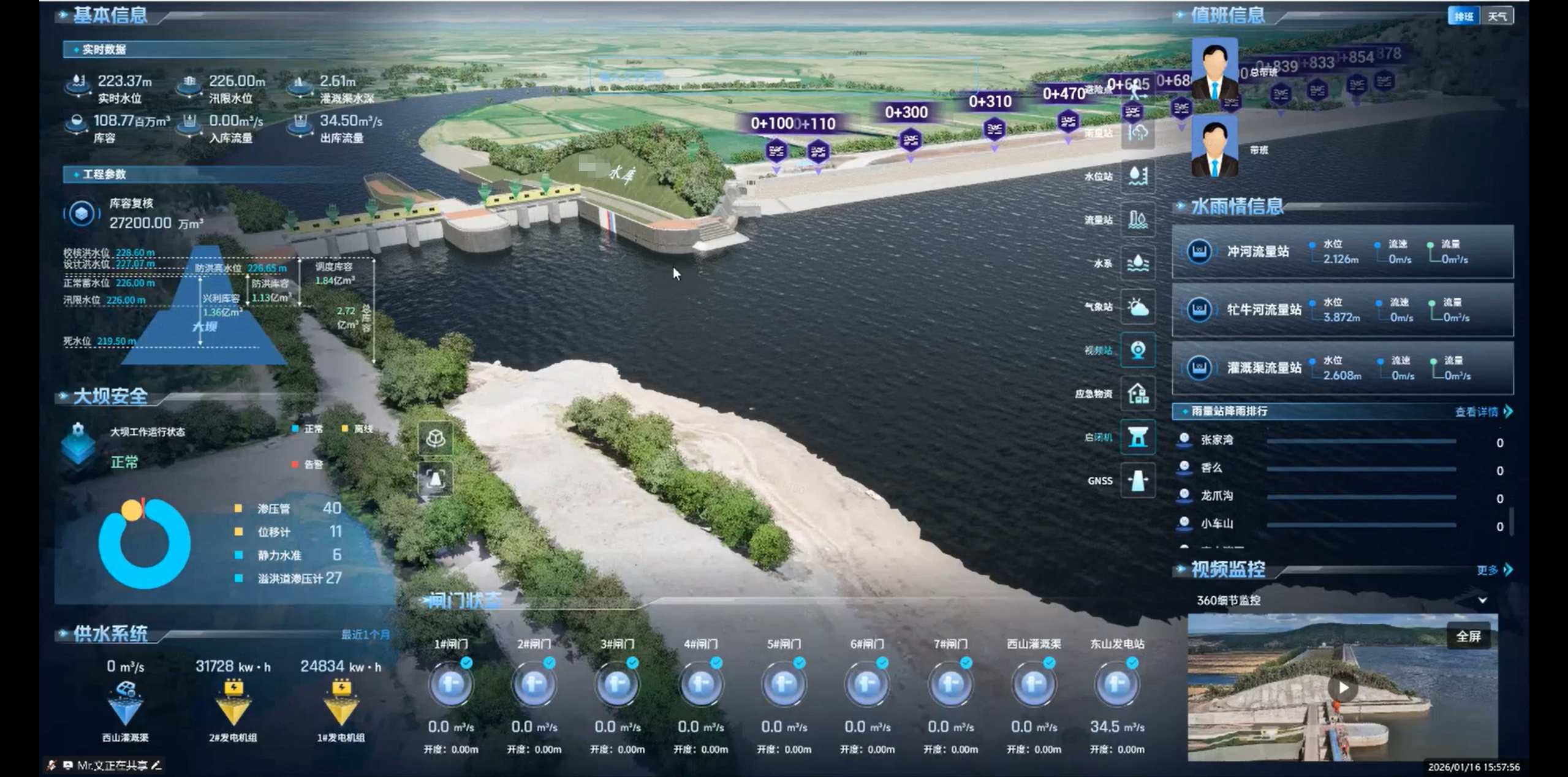1568x777 pixels.
Task: Click the 3D cube view icon
Action: point(435,438)
